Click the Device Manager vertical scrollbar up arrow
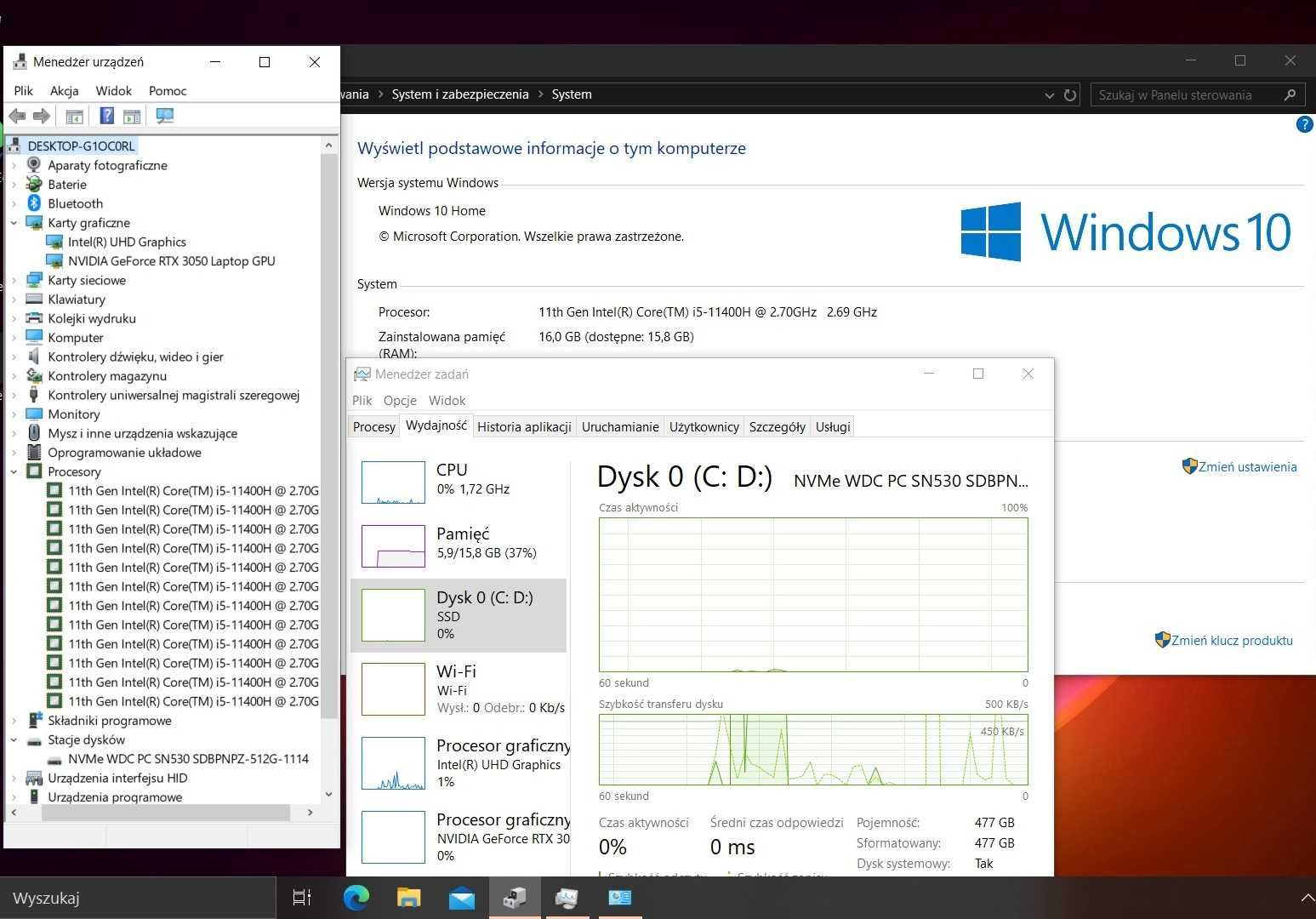1316x919 pixels. coord(329,146)
